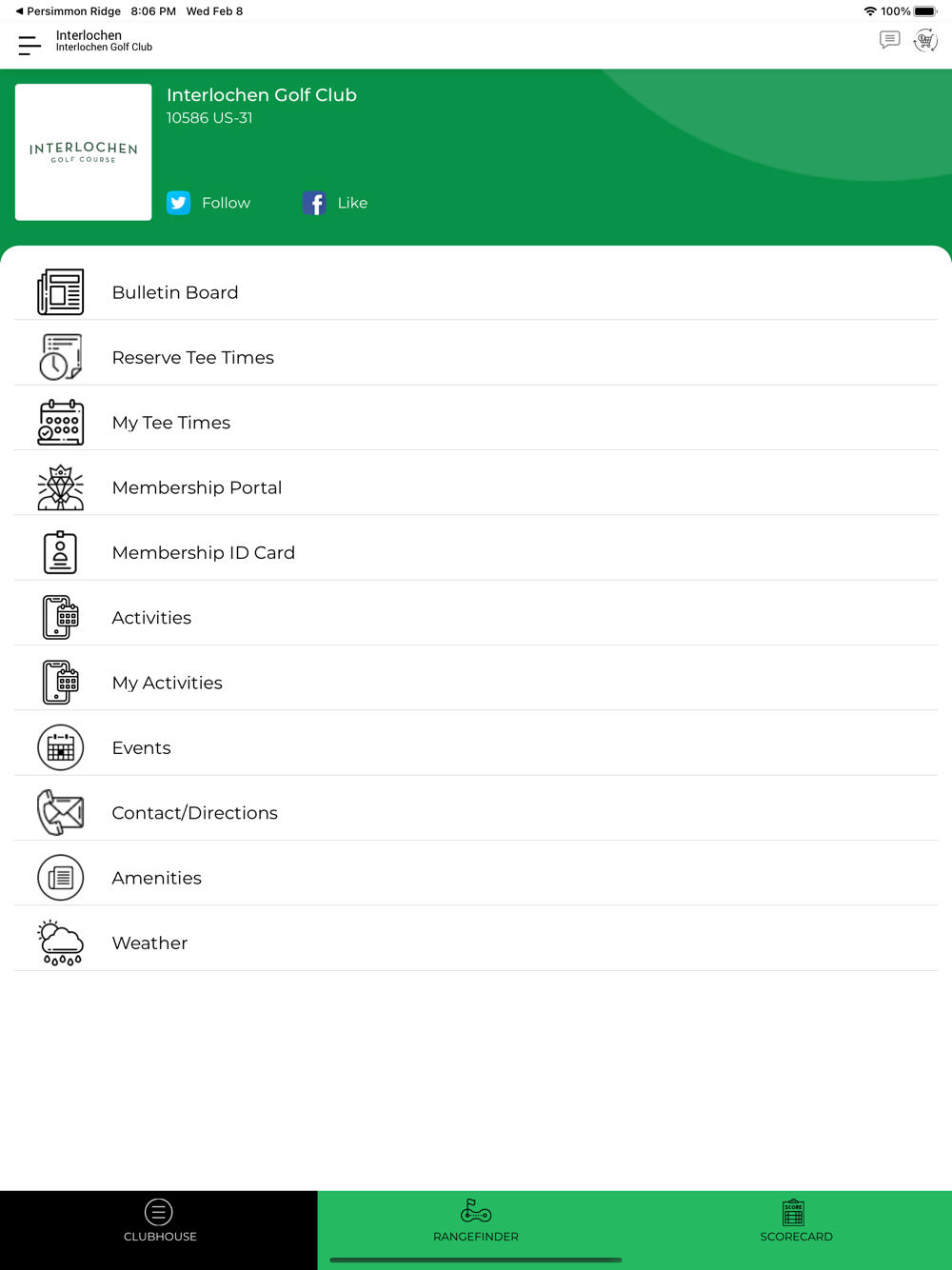Select Reserve Tee Times

pyautogui.click(x=476, y=357)
